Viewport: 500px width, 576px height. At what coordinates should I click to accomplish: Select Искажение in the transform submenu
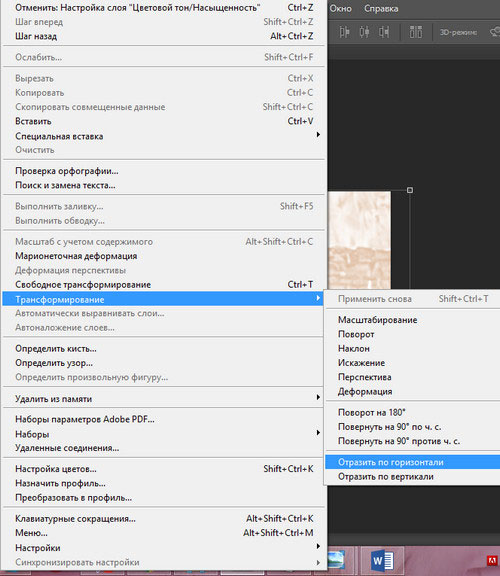tap(413, 363)
